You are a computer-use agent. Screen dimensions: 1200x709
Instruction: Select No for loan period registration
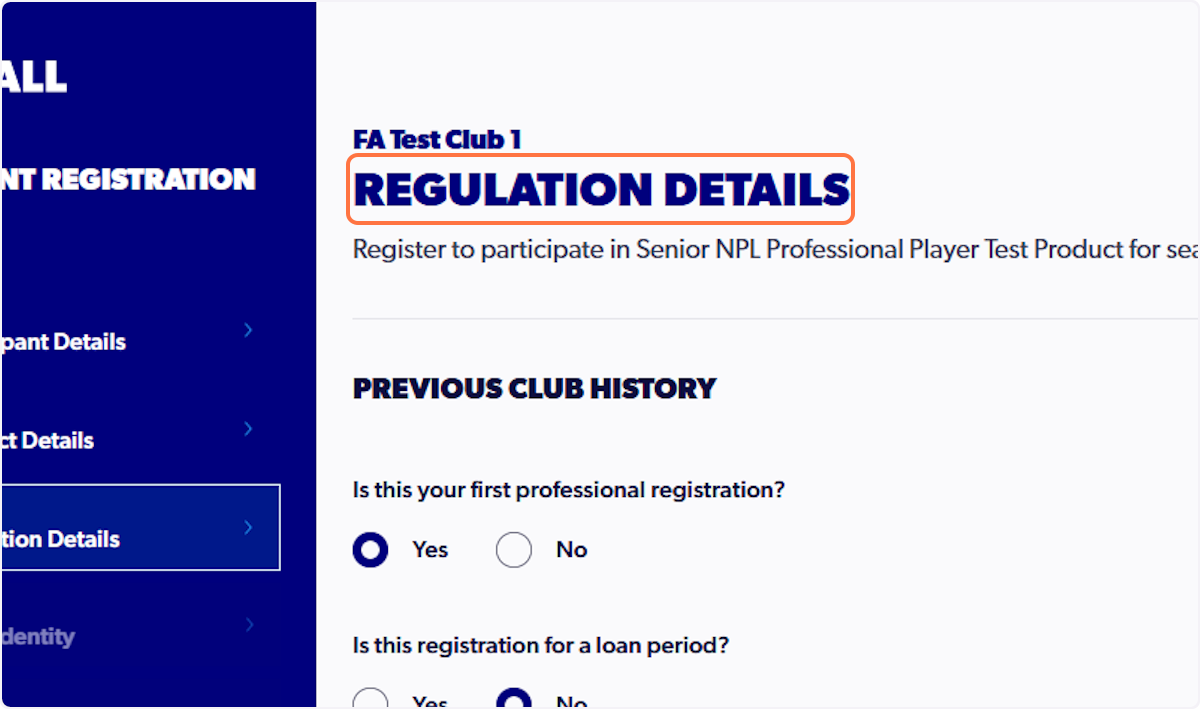coord(514,700)
